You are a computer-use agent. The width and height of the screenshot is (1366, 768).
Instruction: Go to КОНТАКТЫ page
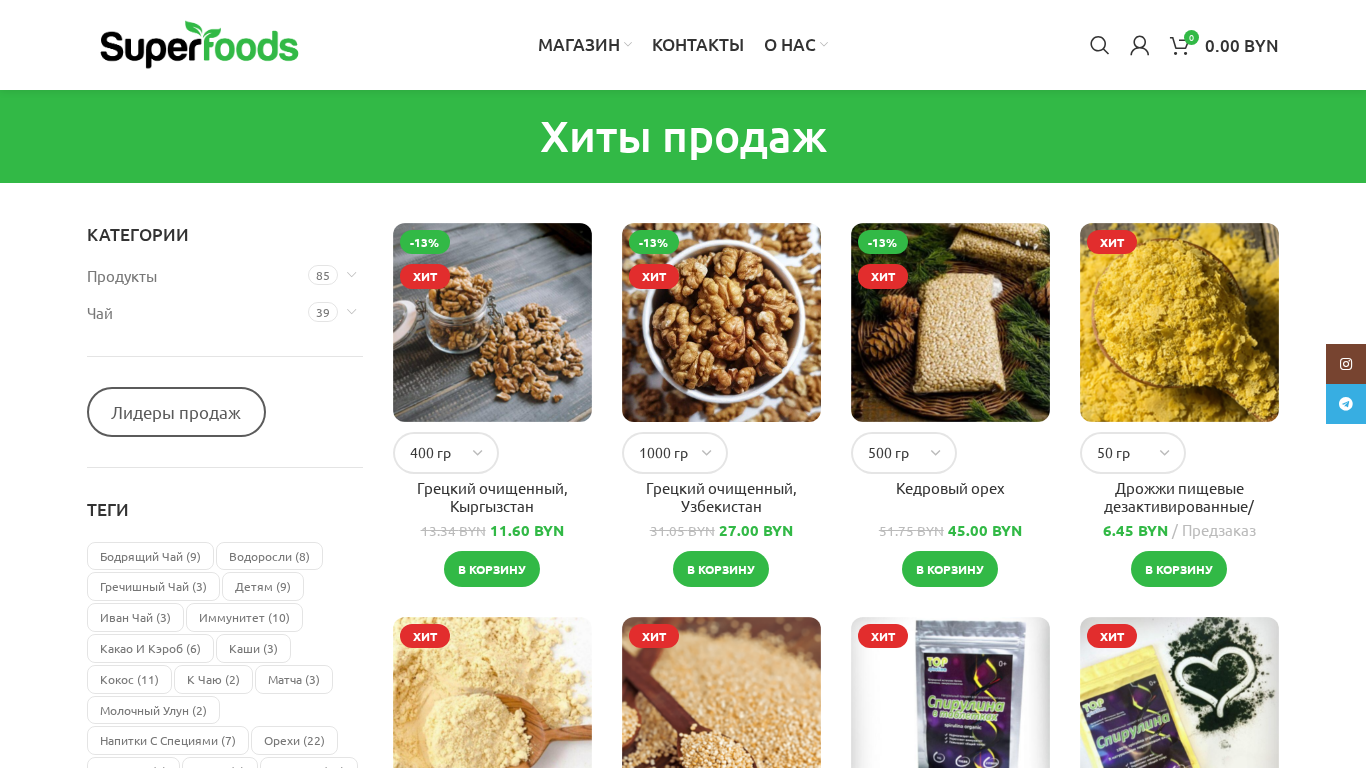click(698, 45)
